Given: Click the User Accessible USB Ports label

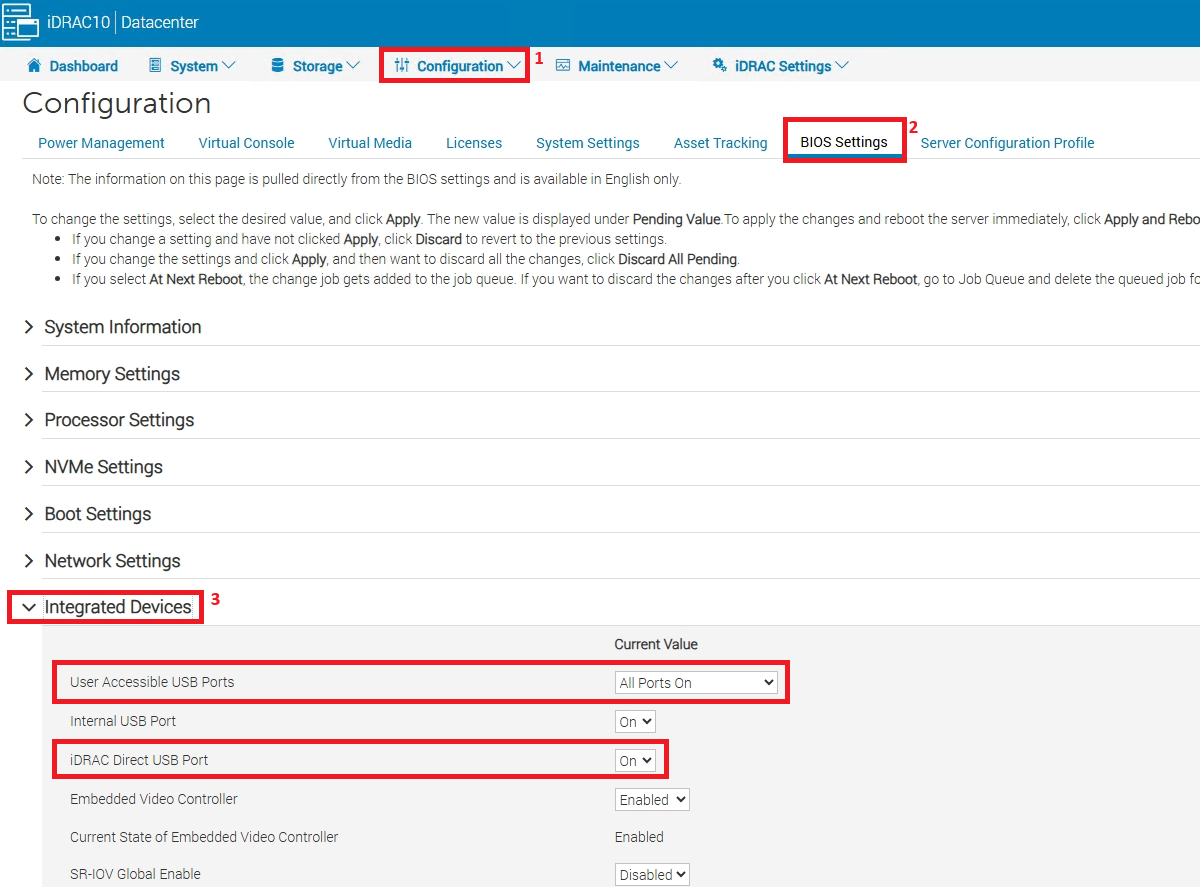Looking at the screenshot, I should [152, 682].
